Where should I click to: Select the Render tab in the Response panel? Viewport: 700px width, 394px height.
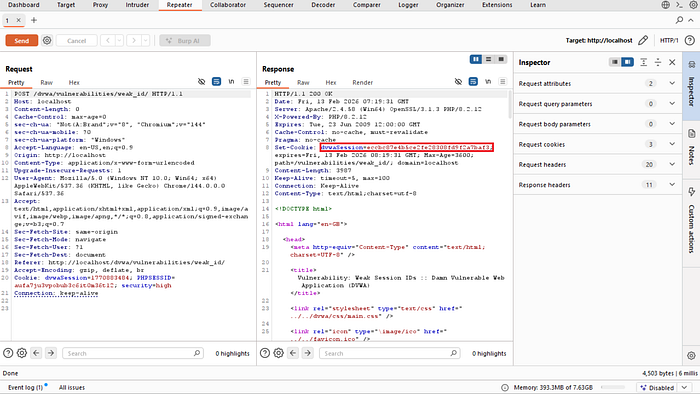[x=362, y=83]
